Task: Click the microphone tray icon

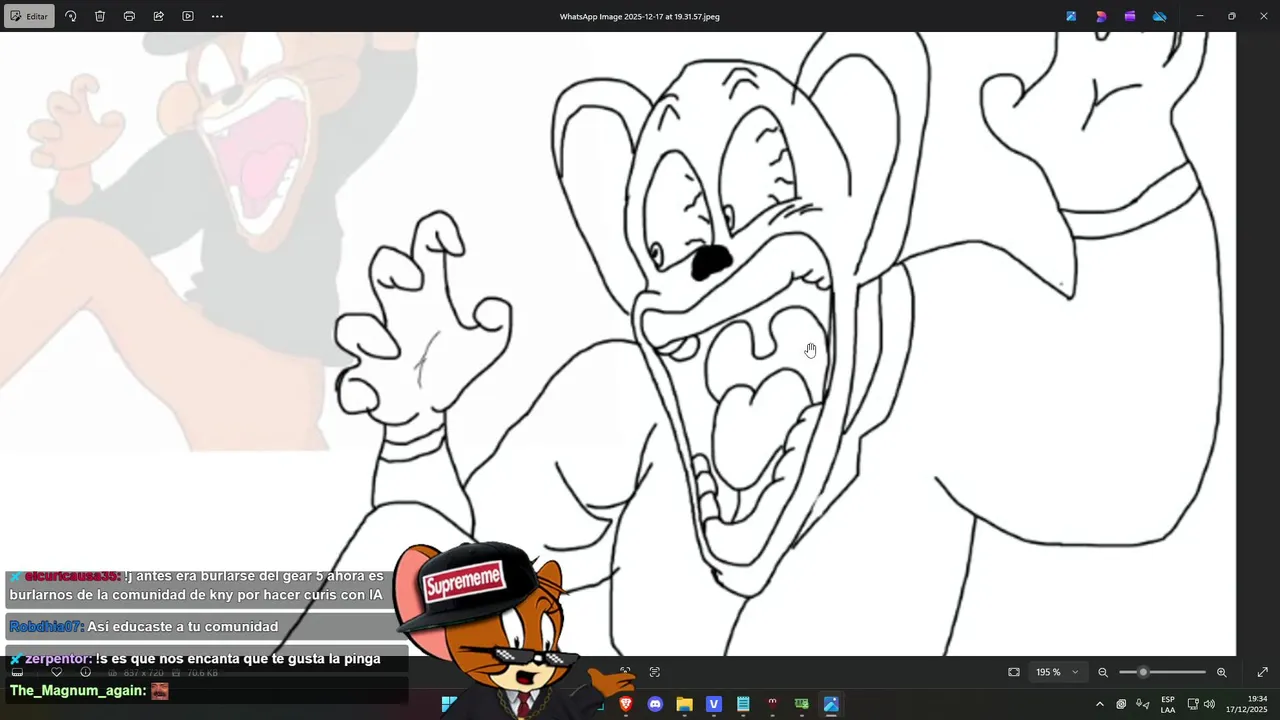Action: (x=1143, y=704)
